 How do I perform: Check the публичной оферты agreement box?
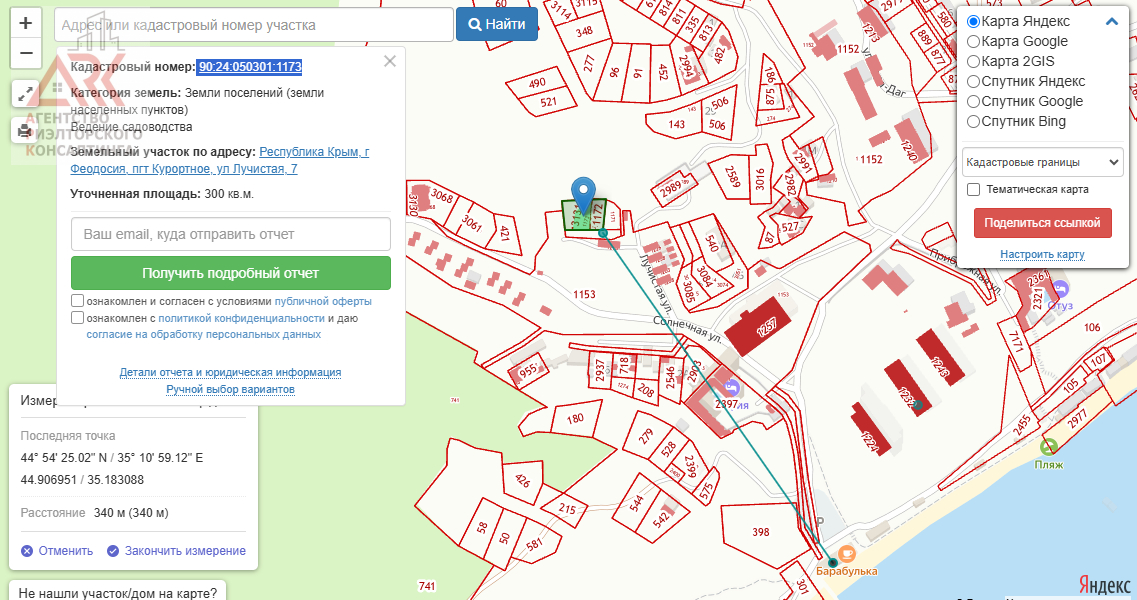tap(78, 301)
